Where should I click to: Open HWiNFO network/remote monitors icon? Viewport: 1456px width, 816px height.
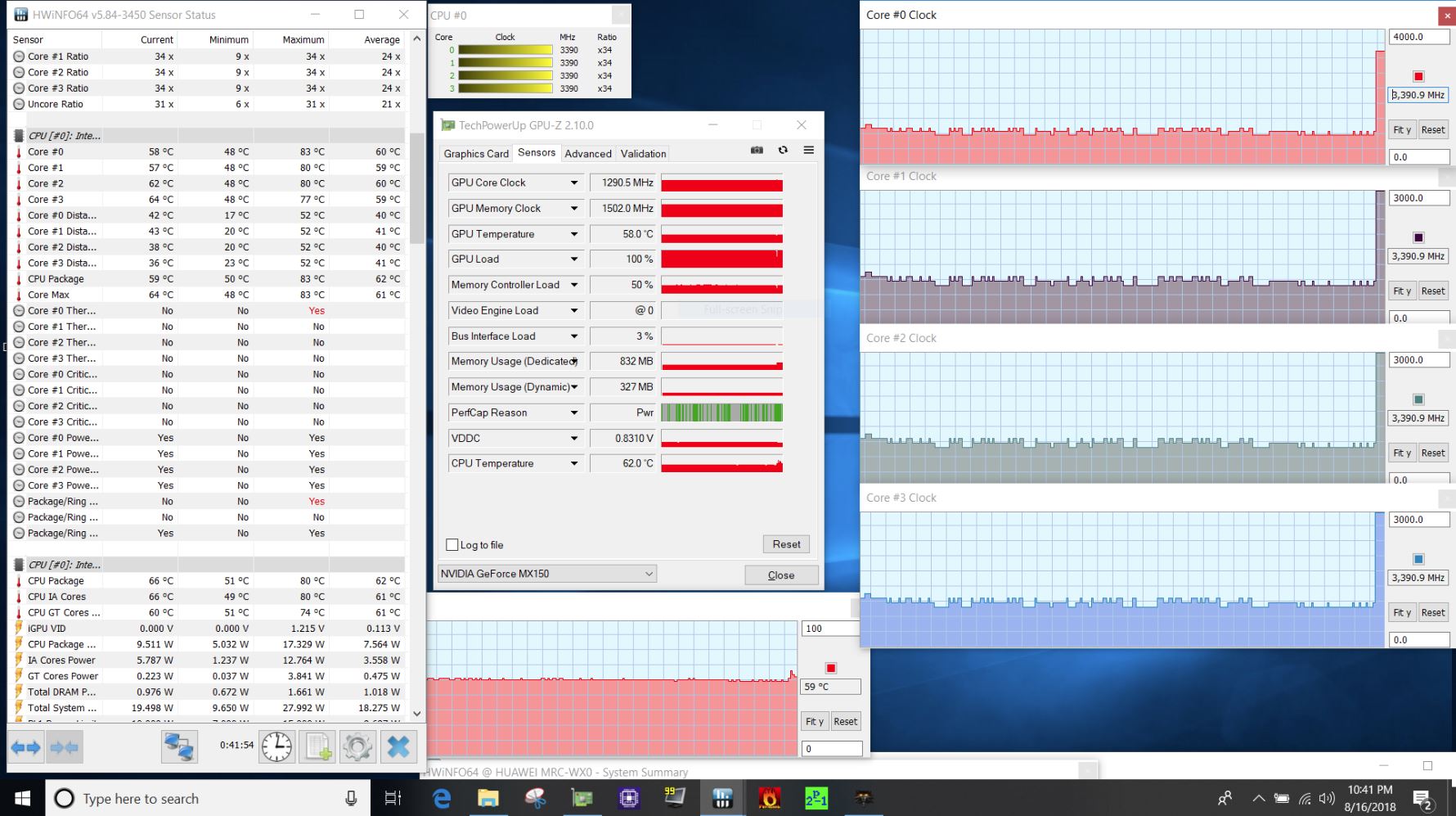(179, 747)
